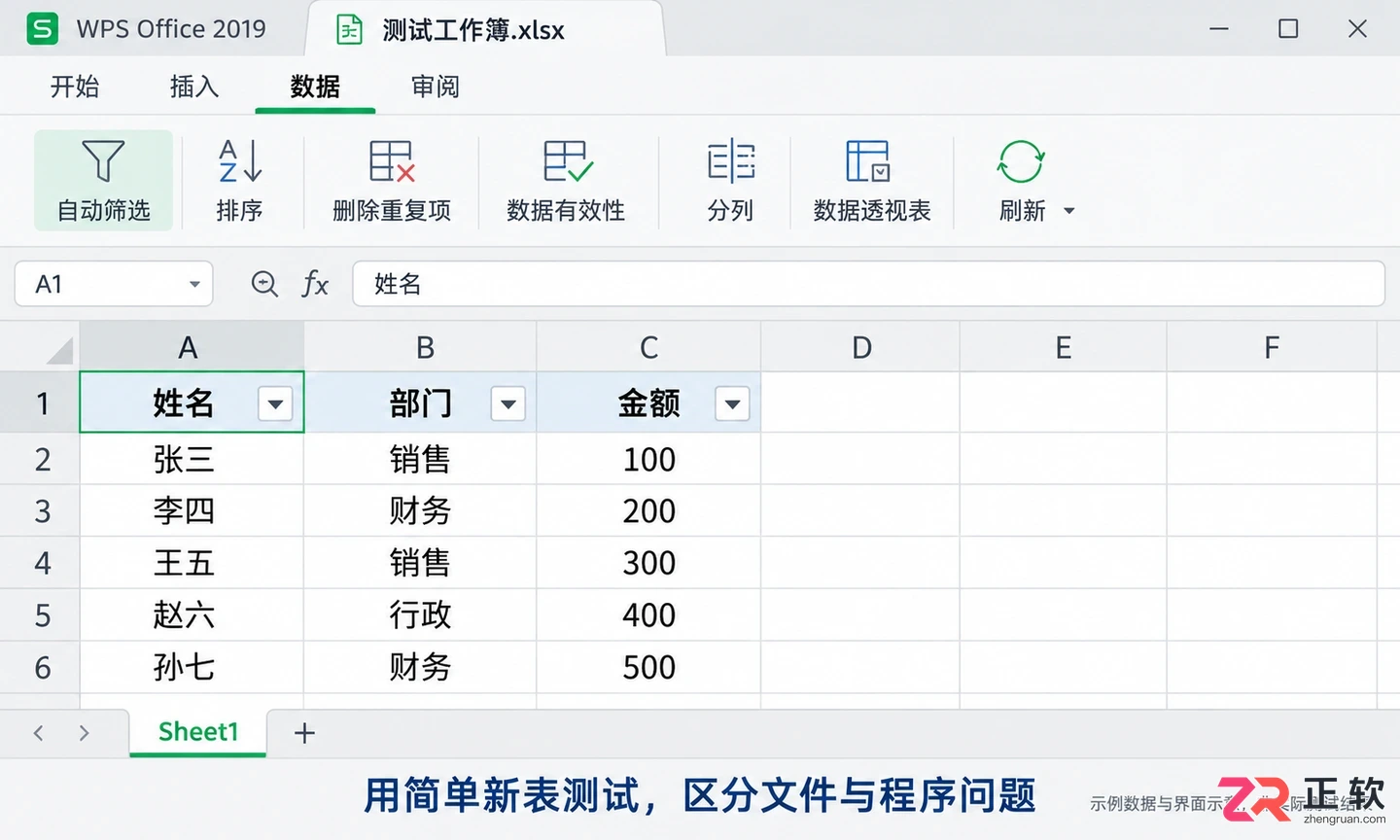Image resolution: width=1400 pixels, height=840 pixels.
Task: Select row header 4
Action: click(x=41, y=563)
